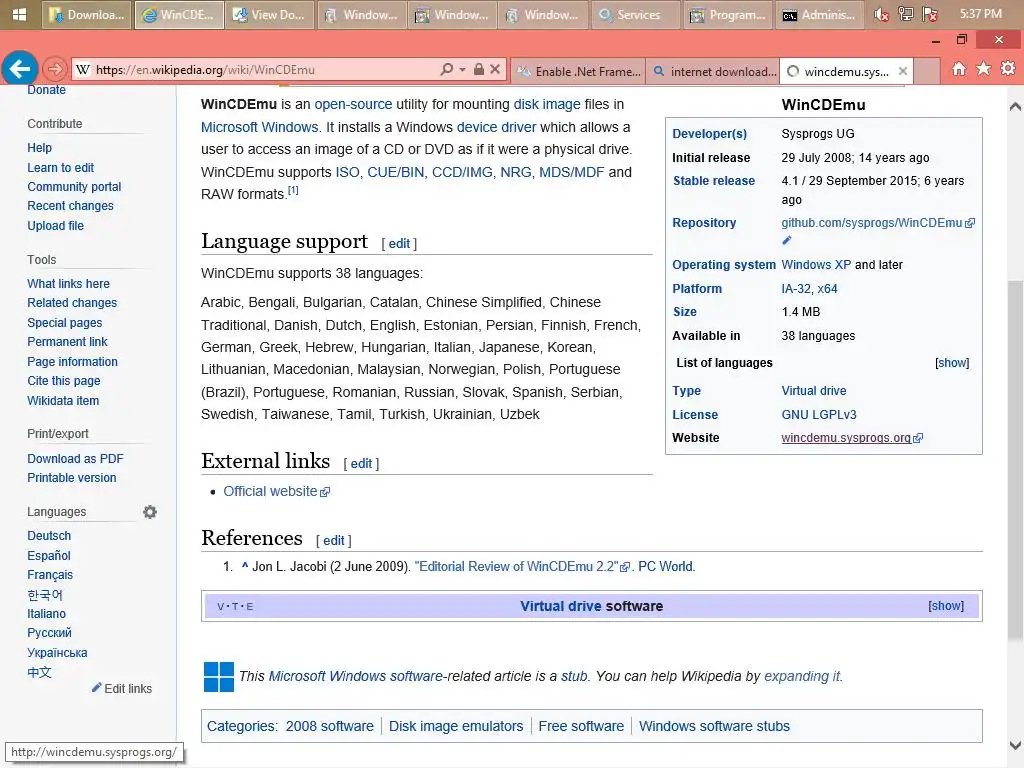Click the IE forward arrow button

(x=55, y=69)
